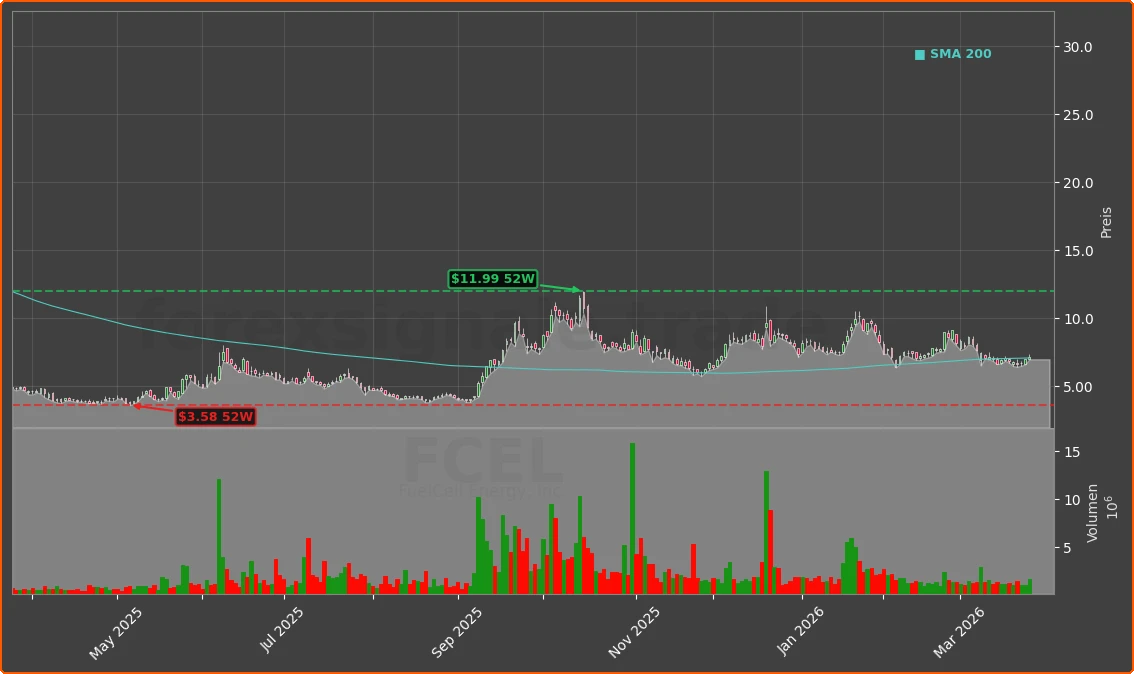Click the tall green volume bar in December 2025
Image resolution: width=1134 pixels, height=674 pixels.
pyautogui.click(x=767, y=532)
